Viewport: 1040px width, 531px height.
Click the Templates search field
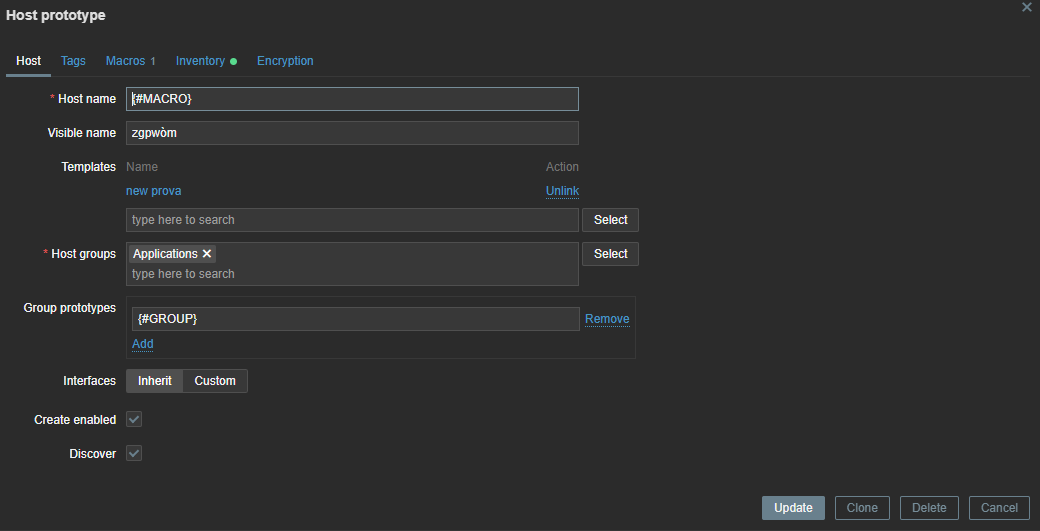click(x=352, y=220)
